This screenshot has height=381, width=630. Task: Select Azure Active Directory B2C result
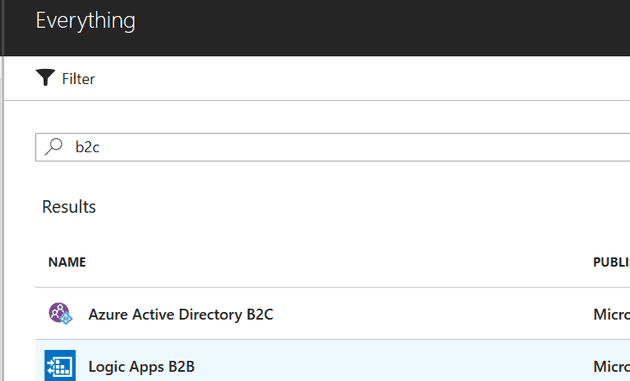coord(181,314)
